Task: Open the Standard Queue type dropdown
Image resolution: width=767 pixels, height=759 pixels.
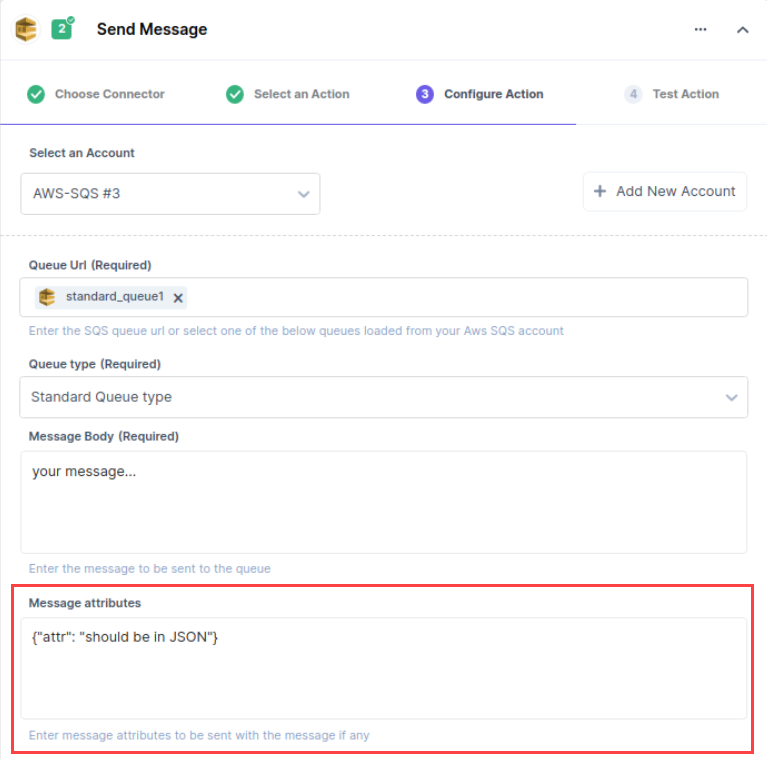Action: tap(384, 397)
